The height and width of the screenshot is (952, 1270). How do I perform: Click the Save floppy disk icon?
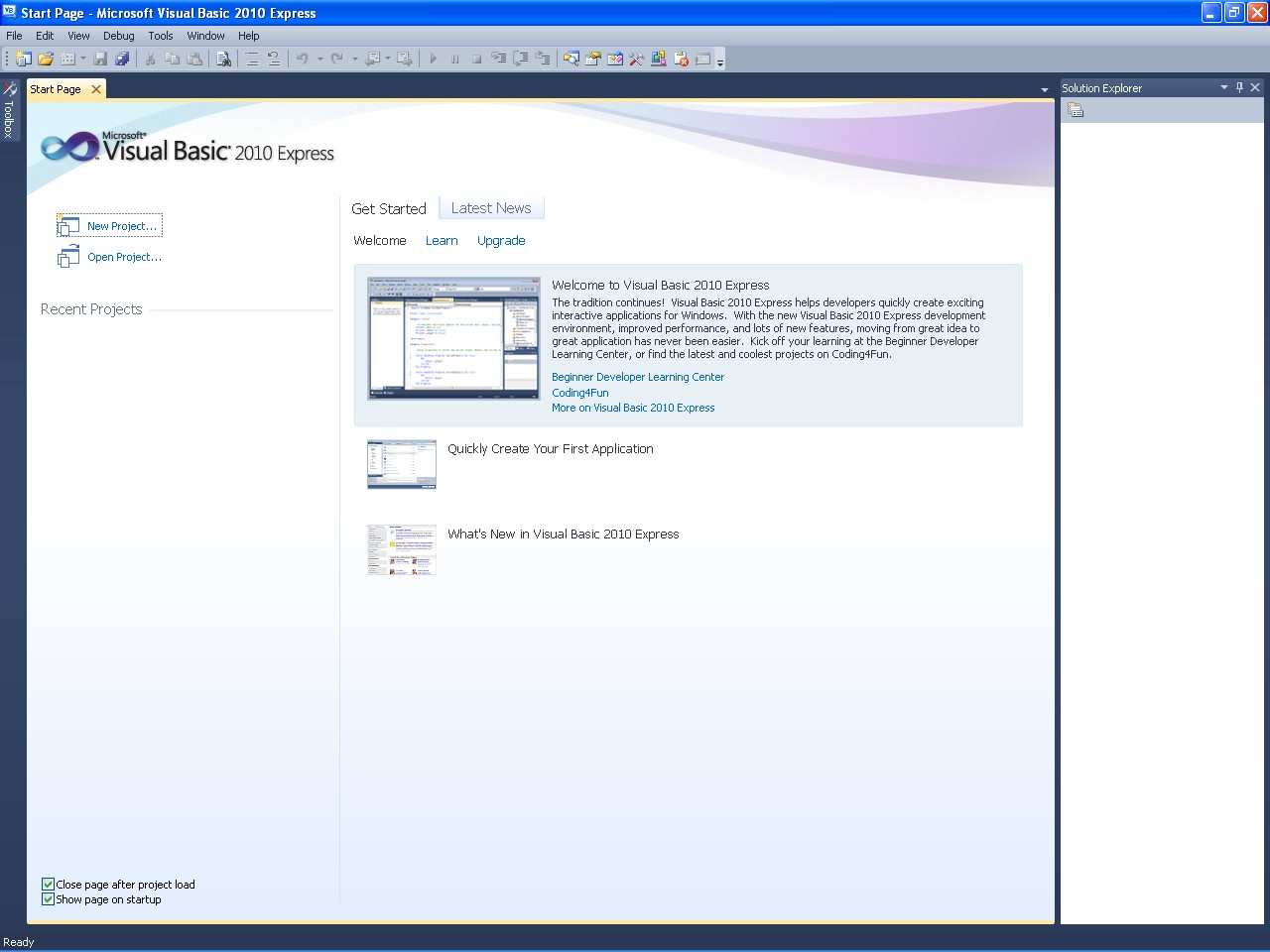coord(100,59)
